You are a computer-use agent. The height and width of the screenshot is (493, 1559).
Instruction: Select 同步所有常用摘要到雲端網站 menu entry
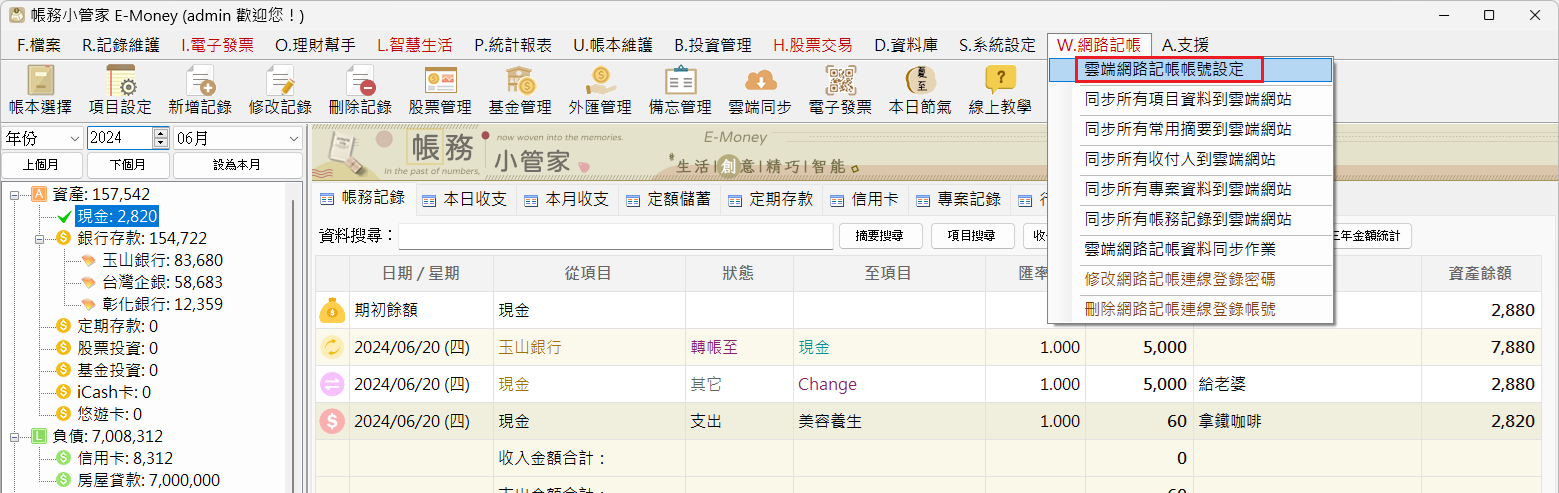(1190, 129)
